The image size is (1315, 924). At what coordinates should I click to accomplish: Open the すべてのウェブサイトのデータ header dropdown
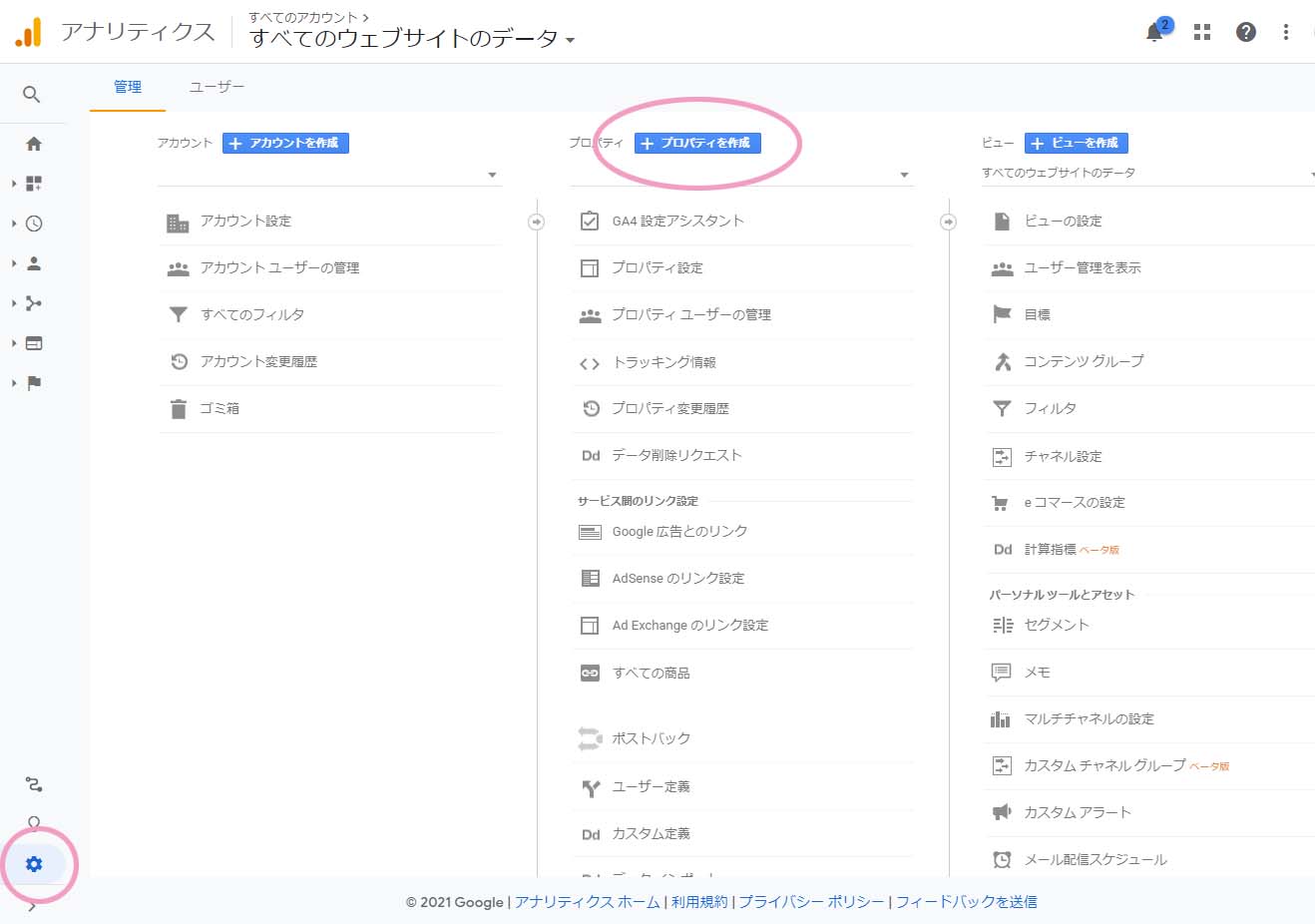[x=412, y=39]
